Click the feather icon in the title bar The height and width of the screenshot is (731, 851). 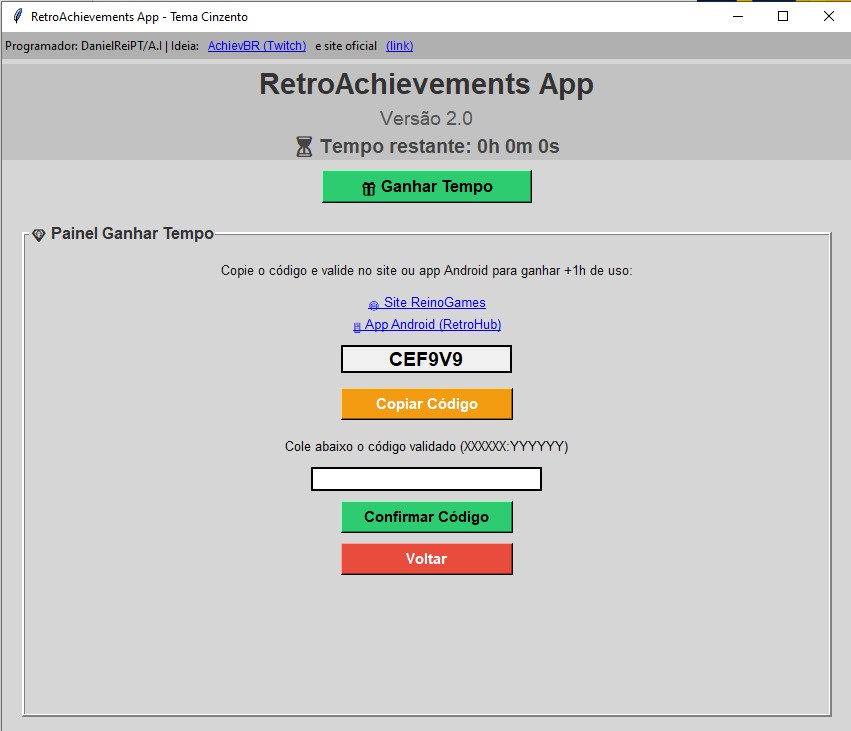(x=17, y=16)
